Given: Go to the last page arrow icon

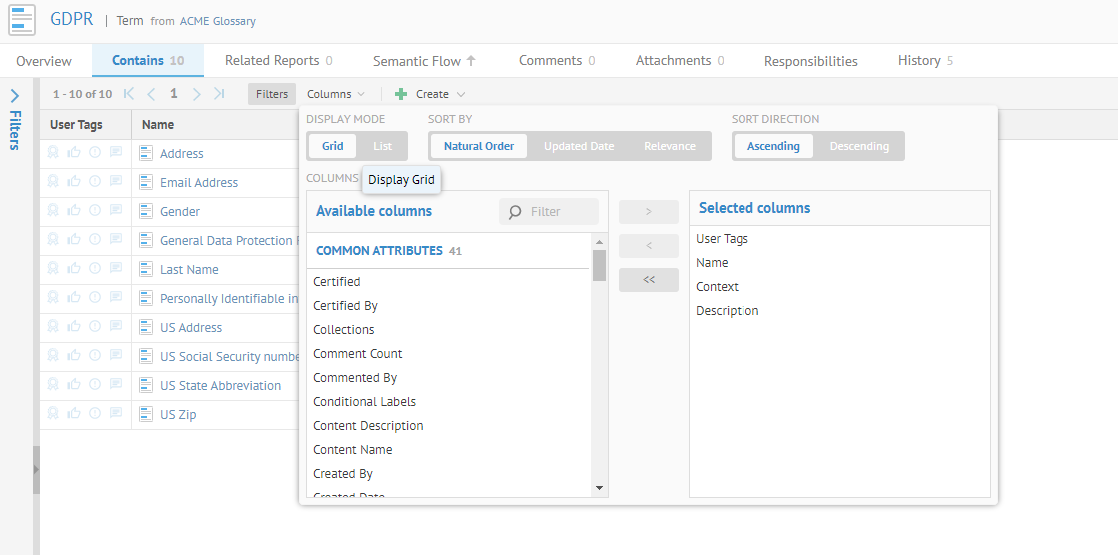Looking at the screenshot, I should (219, 94).
